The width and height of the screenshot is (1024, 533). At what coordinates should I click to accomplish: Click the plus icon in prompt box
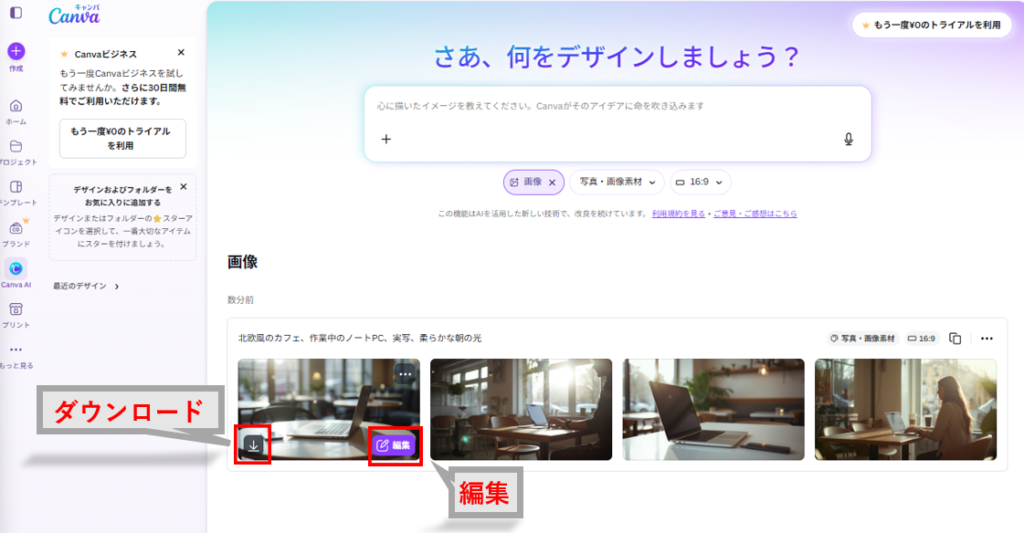(386, 139)
